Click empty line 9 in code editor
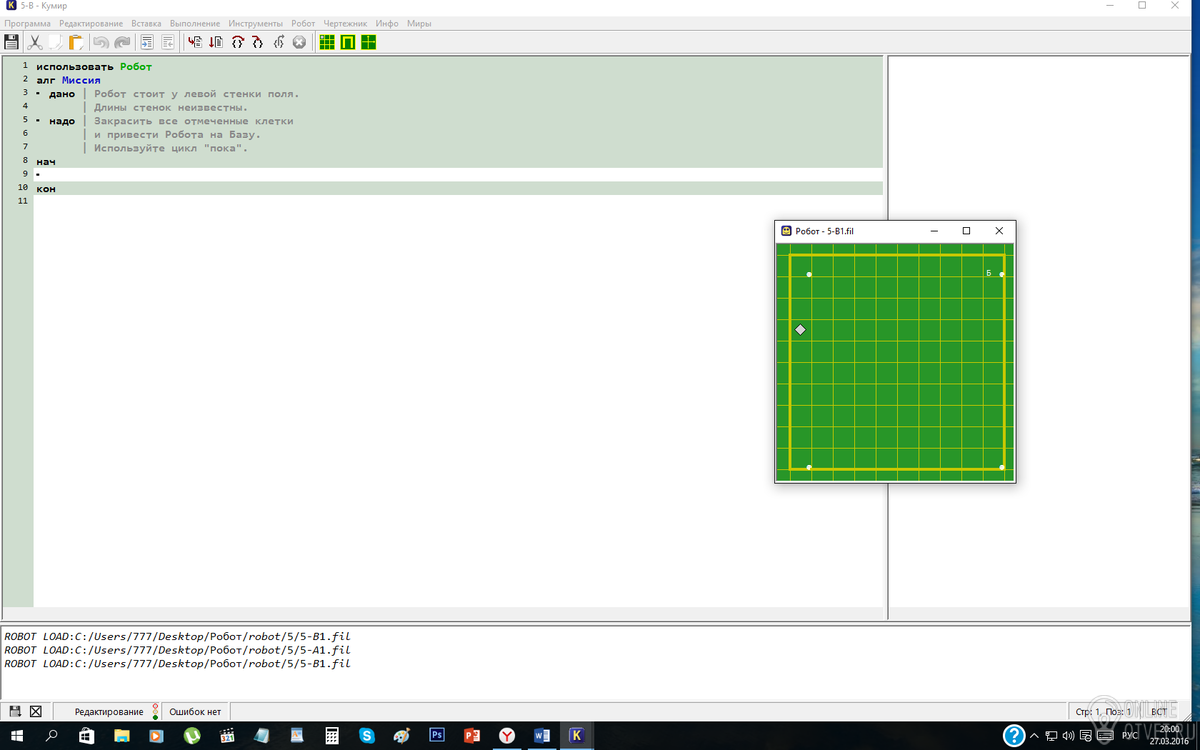This screenshot has width=1200, height=750. [458, 174]
